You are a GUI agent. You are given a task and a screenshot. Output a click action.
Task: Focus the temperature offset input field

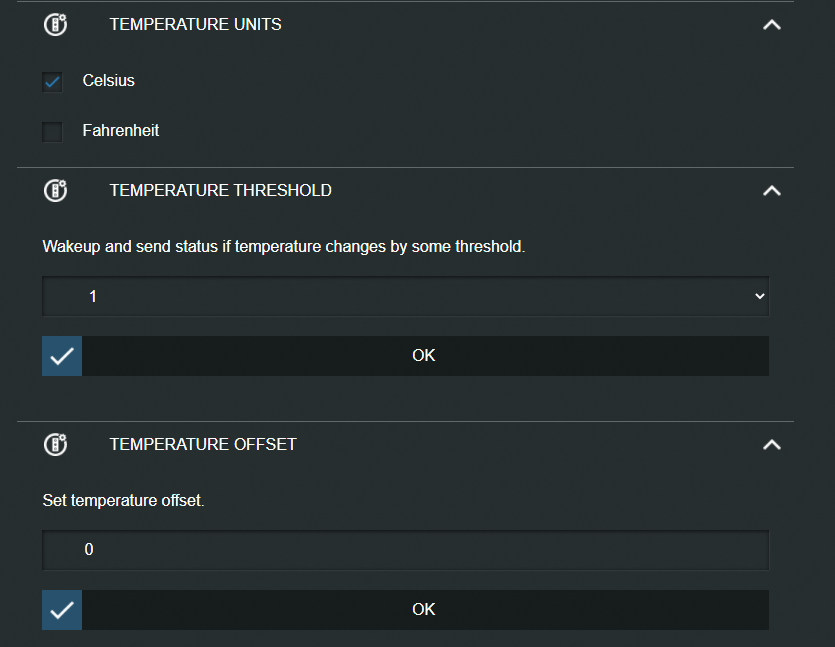(x=406, y=550)
